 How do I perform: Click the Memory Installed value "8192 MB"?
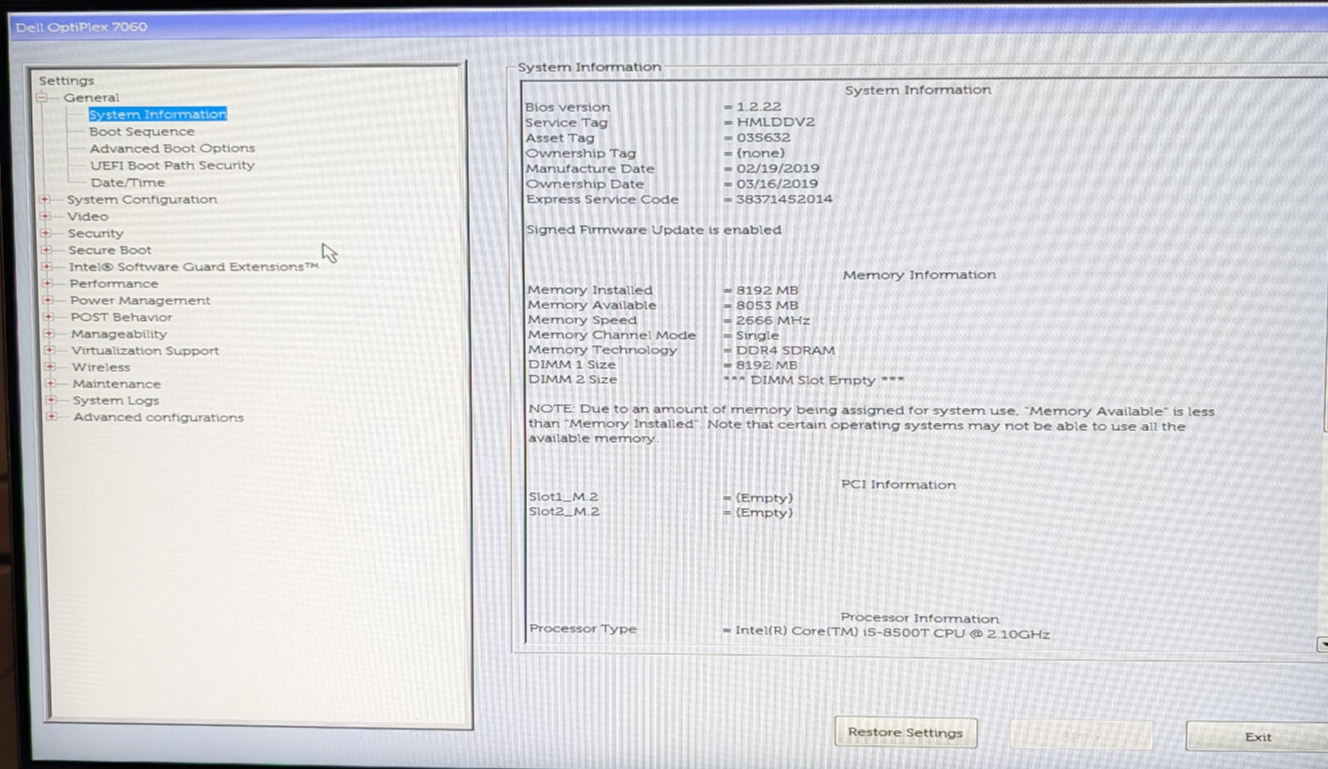tap(767, 290)
